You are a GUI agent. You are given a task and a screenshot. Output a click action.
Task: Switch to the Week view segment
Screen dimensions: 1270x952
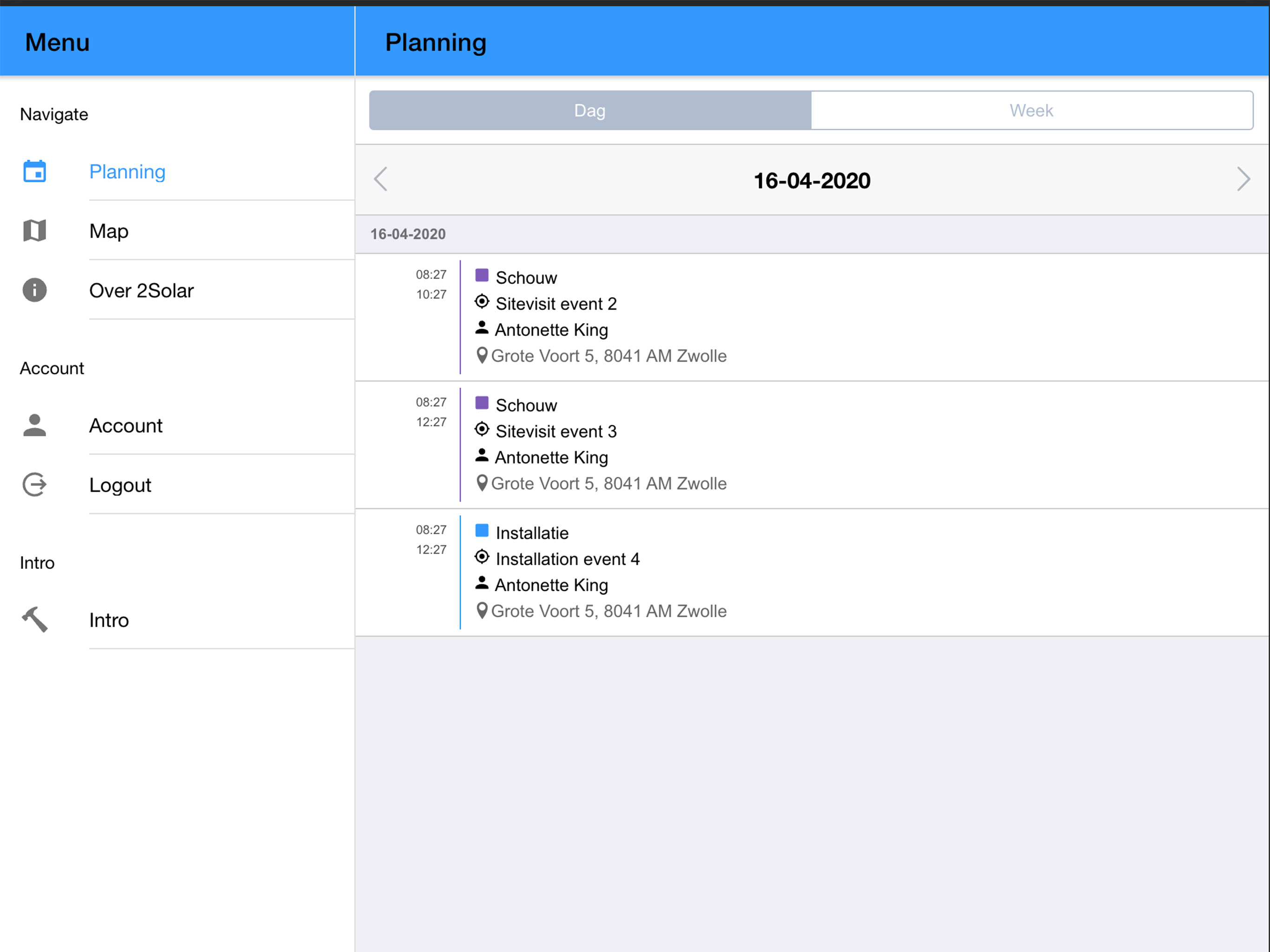[1031, 110]
